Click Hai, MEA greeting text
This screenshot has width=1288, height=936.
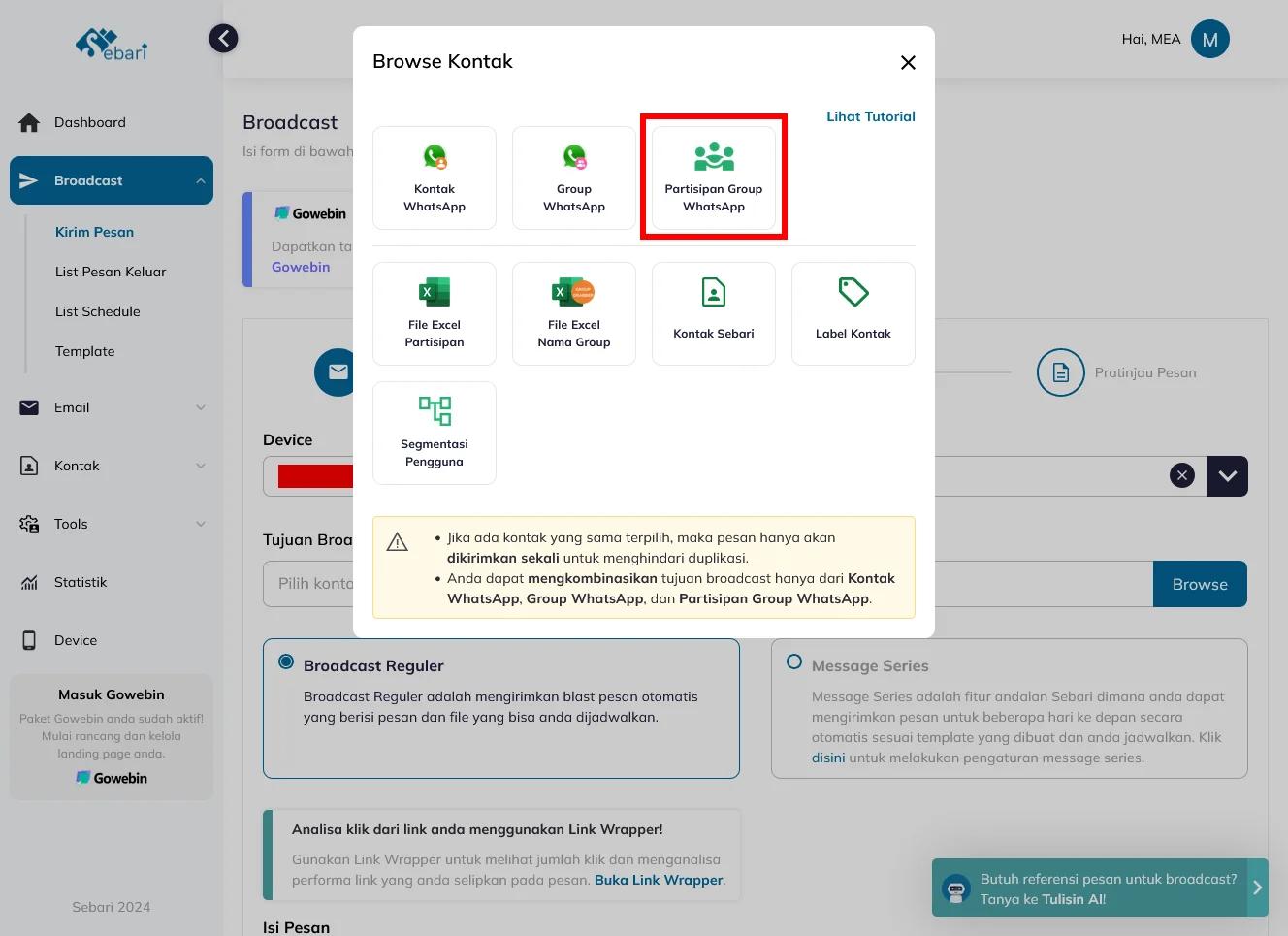pos(1151,39)
